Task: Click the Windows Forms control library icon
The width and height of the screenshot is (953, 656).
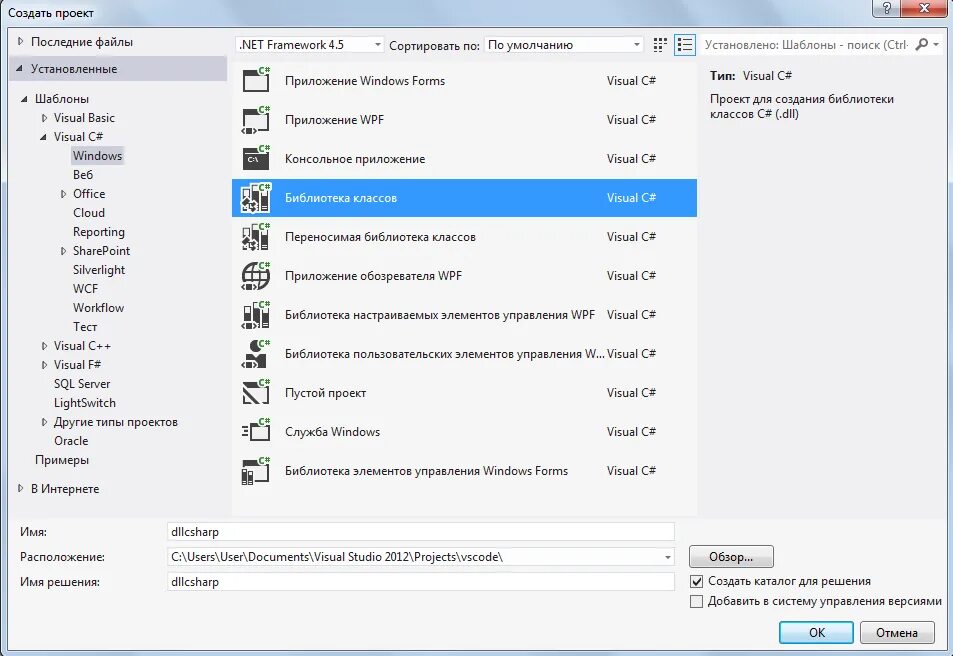Action: [256, 471]
